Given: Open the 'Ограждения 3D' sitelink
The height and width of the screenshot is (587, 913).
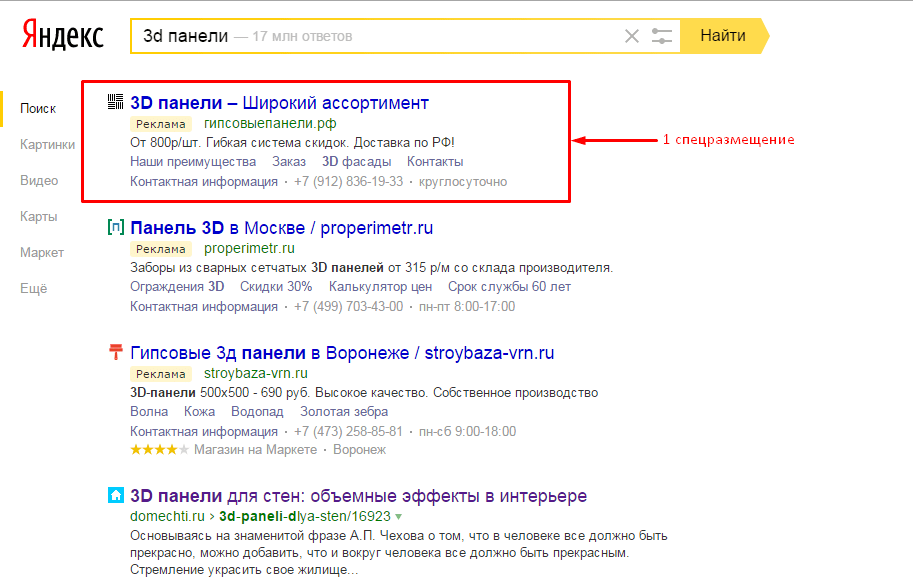Looking at the screenshot, I should (177, 287).
